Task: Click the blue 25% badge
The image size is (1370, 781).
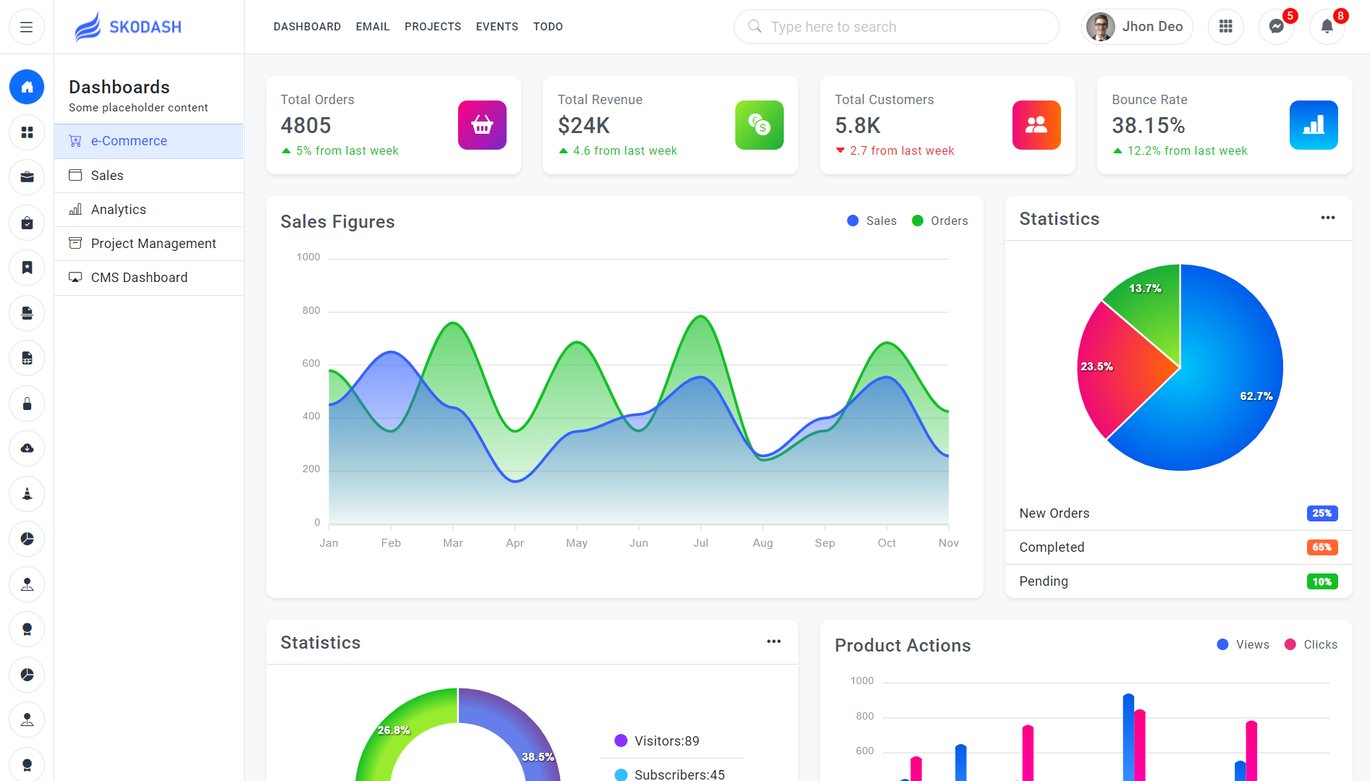Action: point(1322,513)
